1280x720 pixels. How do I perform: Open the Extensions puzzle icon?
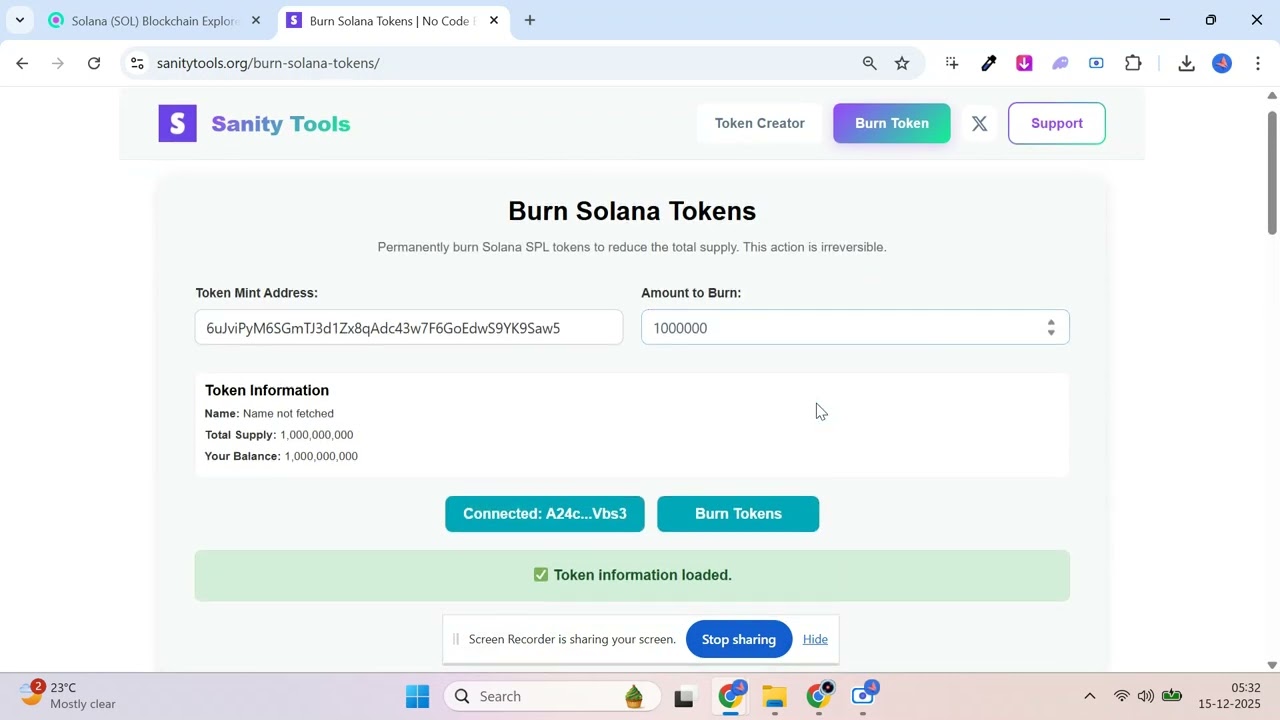point(1133,63)
